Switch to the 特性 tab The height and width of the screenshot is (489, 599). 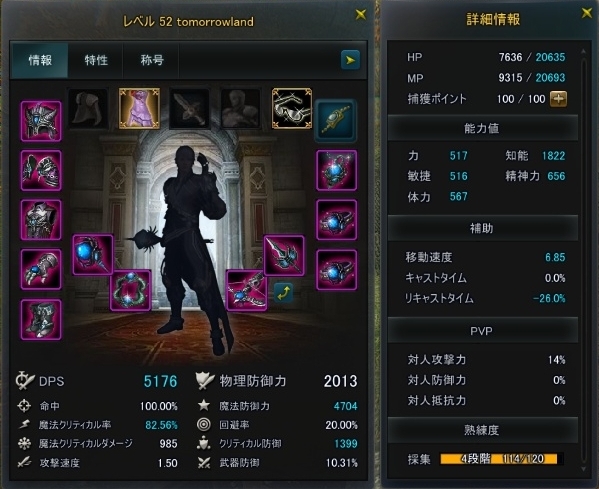96,60
